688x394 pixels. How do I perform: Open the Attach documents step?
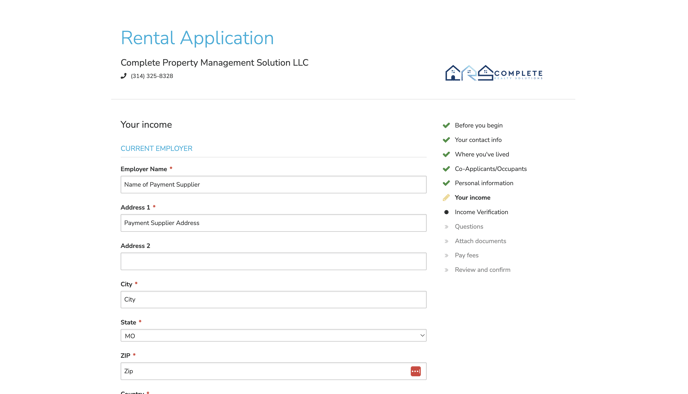coord(480,241)
